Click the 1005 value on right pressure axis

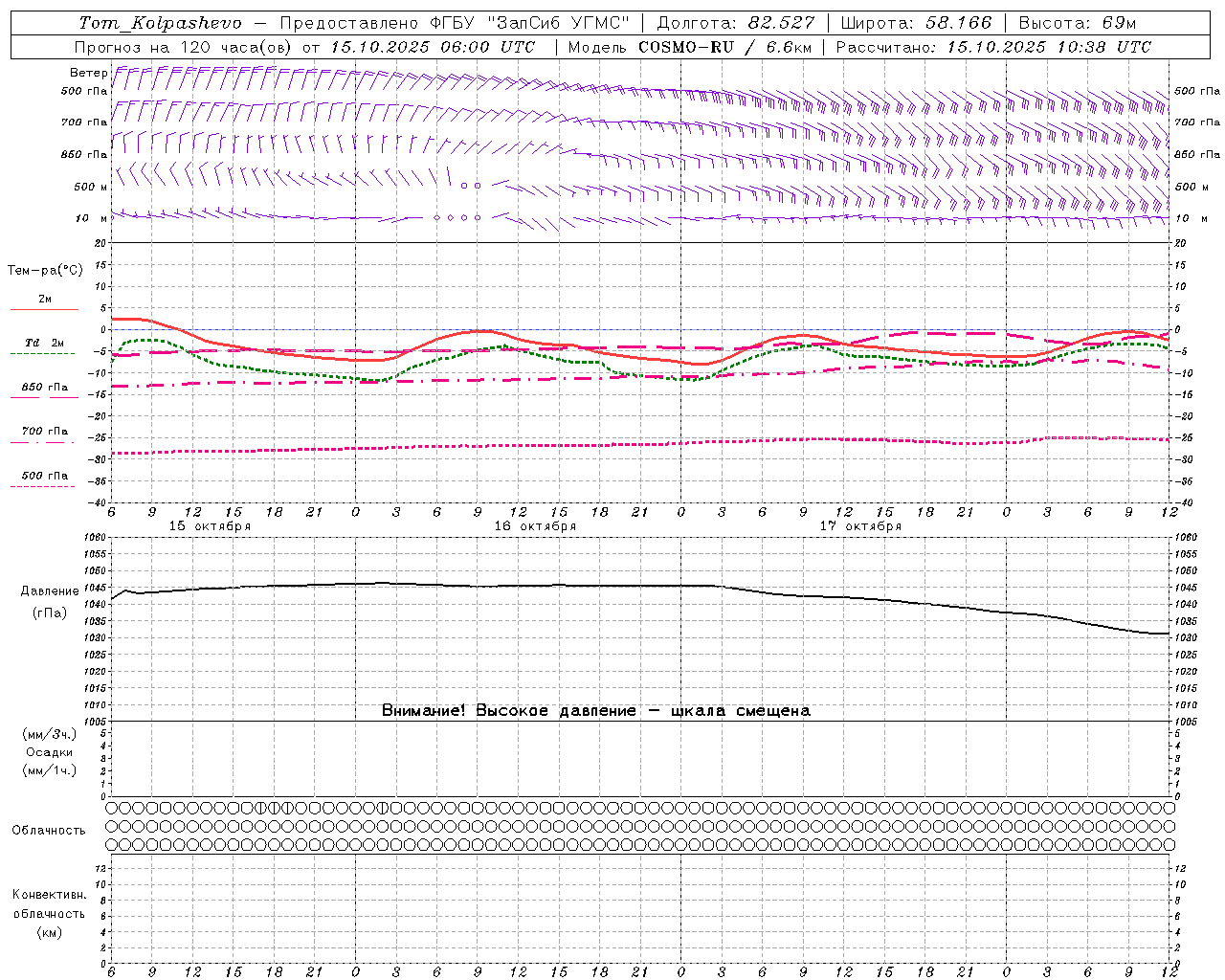tap(1187, 722)
